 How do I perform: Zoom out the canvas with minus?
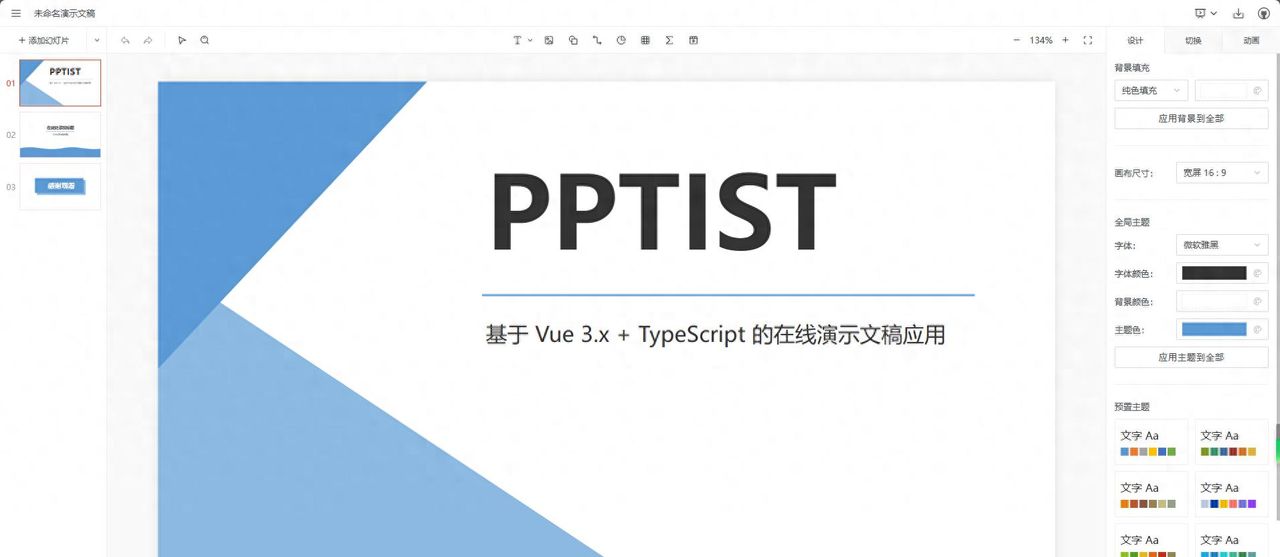(x=1017, y=40)
